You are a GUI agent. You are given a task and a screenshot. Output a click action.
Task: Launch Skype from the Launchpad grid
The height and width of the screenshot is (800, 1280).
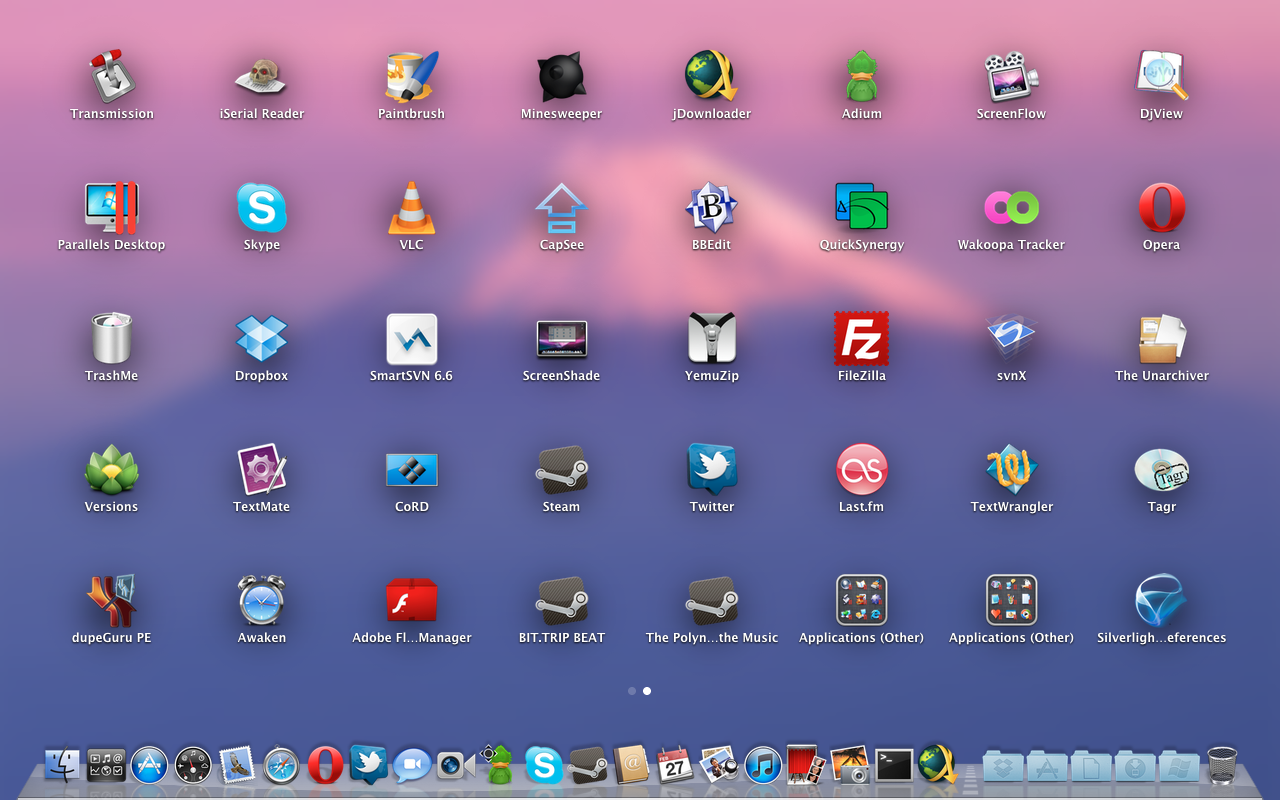point(262,208)
